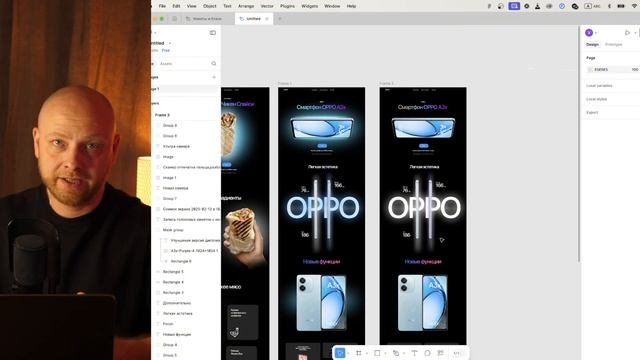Open Pen tool options dropdown arrow
This screenshot has height=360, width=640.
(404, 353)
